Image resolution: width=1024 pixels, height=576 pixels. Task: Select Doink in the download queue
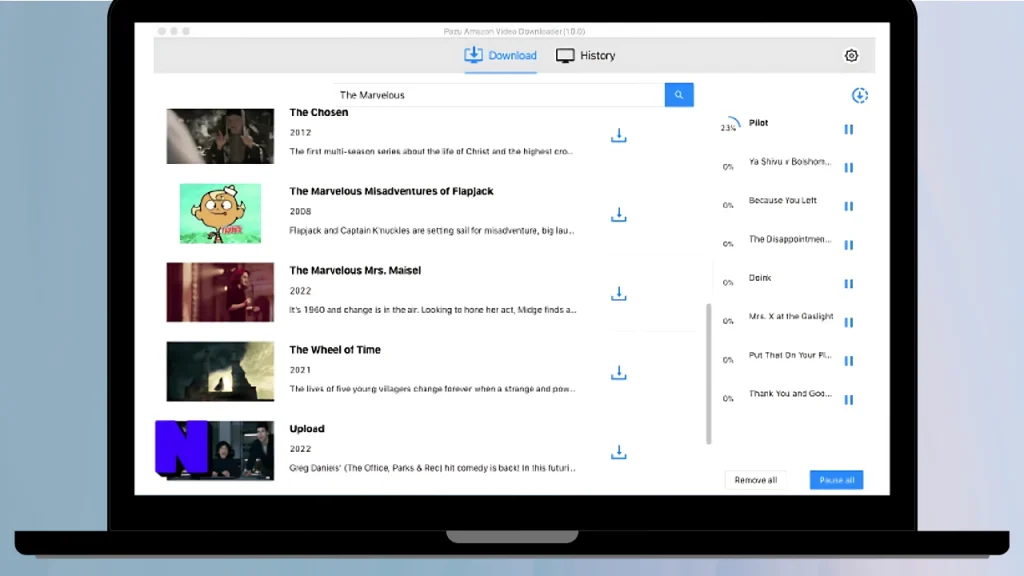click(x=760, y=278)
